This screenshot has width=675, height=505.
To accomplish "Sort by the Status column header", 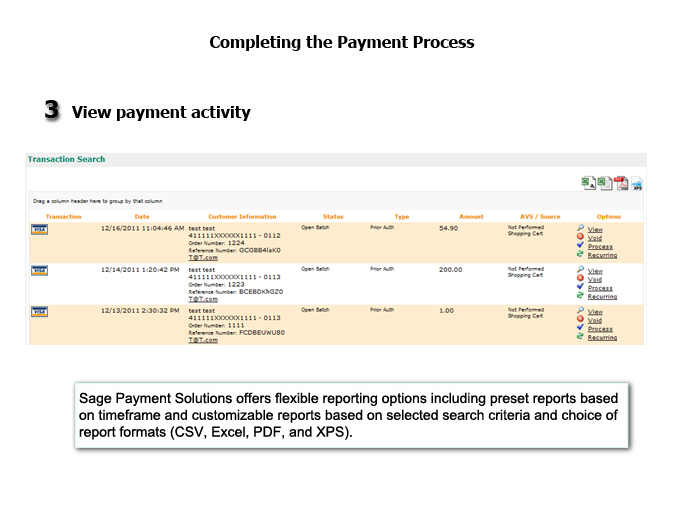I will 333,216.
